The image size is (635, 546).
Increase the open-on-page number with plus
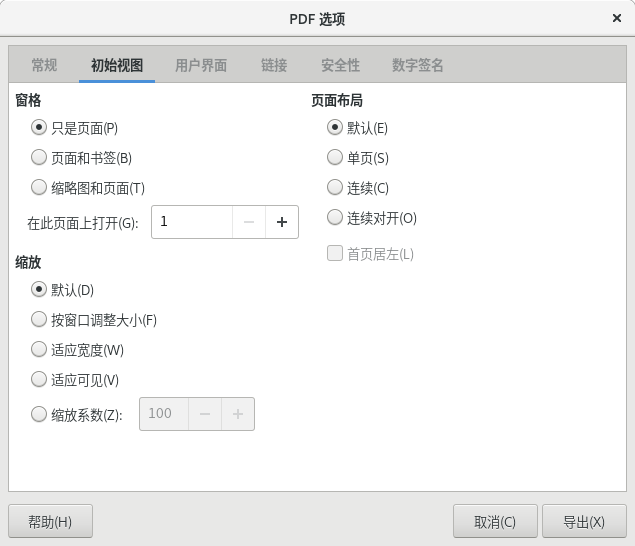282,222
